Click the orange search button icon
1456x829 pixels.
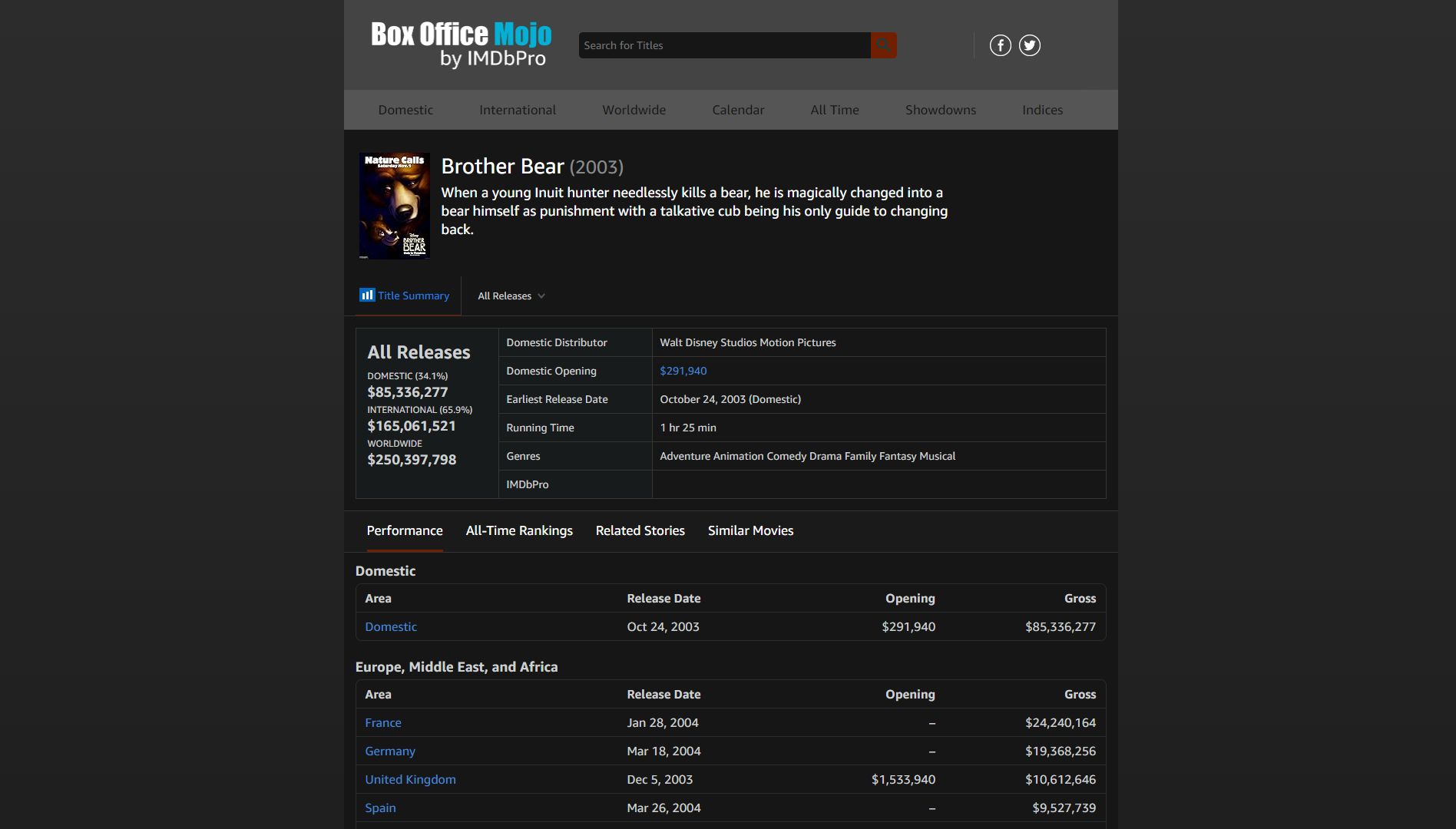point(883,45)
